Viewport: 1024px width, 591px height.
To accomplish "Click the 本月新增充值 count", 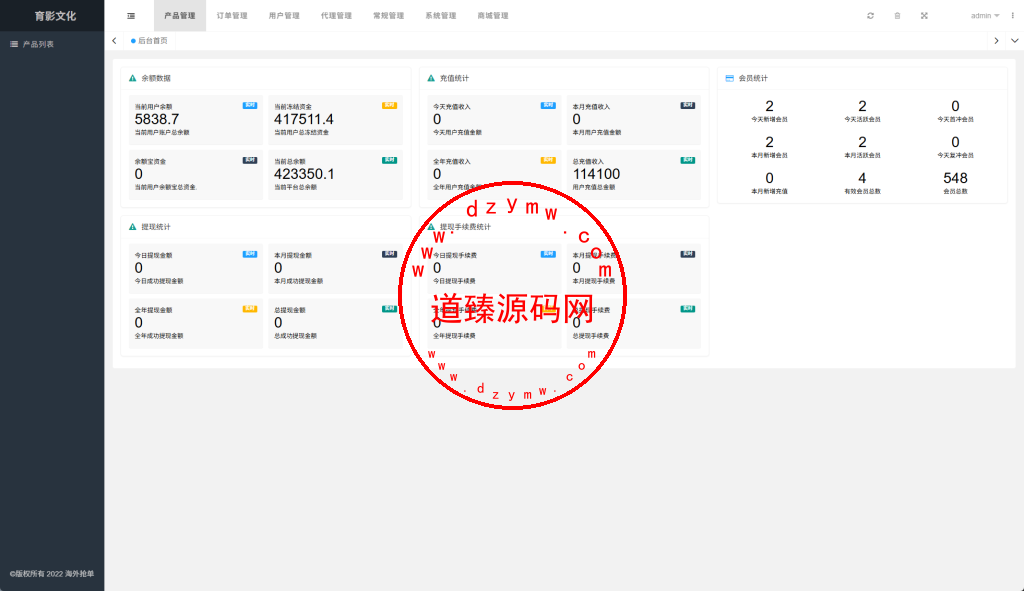I will [769, 178].
